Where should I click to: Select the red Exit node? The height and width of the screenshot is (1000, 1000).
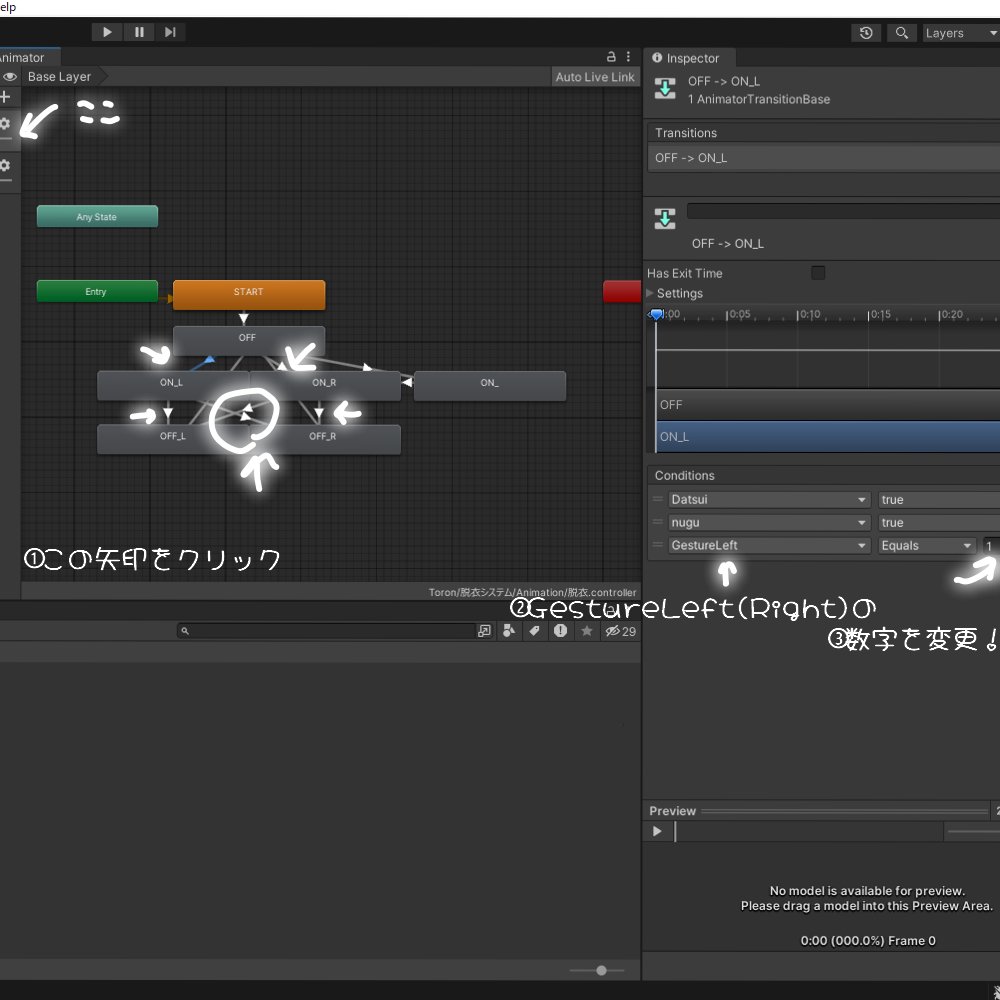coord(622,291)
